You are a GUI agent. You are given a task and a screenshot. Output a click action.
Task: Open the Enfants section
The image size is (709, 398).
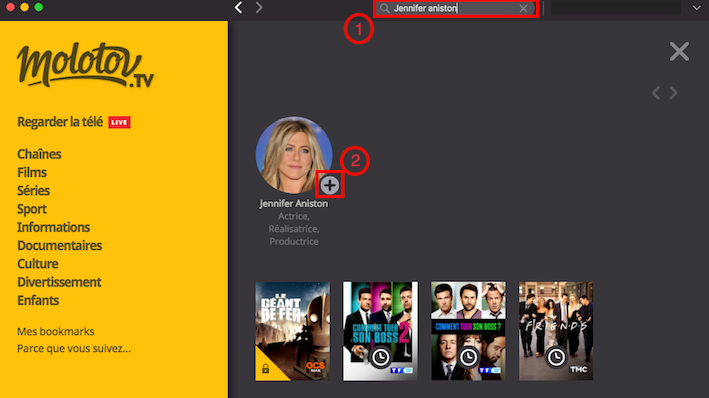[38, 300]
